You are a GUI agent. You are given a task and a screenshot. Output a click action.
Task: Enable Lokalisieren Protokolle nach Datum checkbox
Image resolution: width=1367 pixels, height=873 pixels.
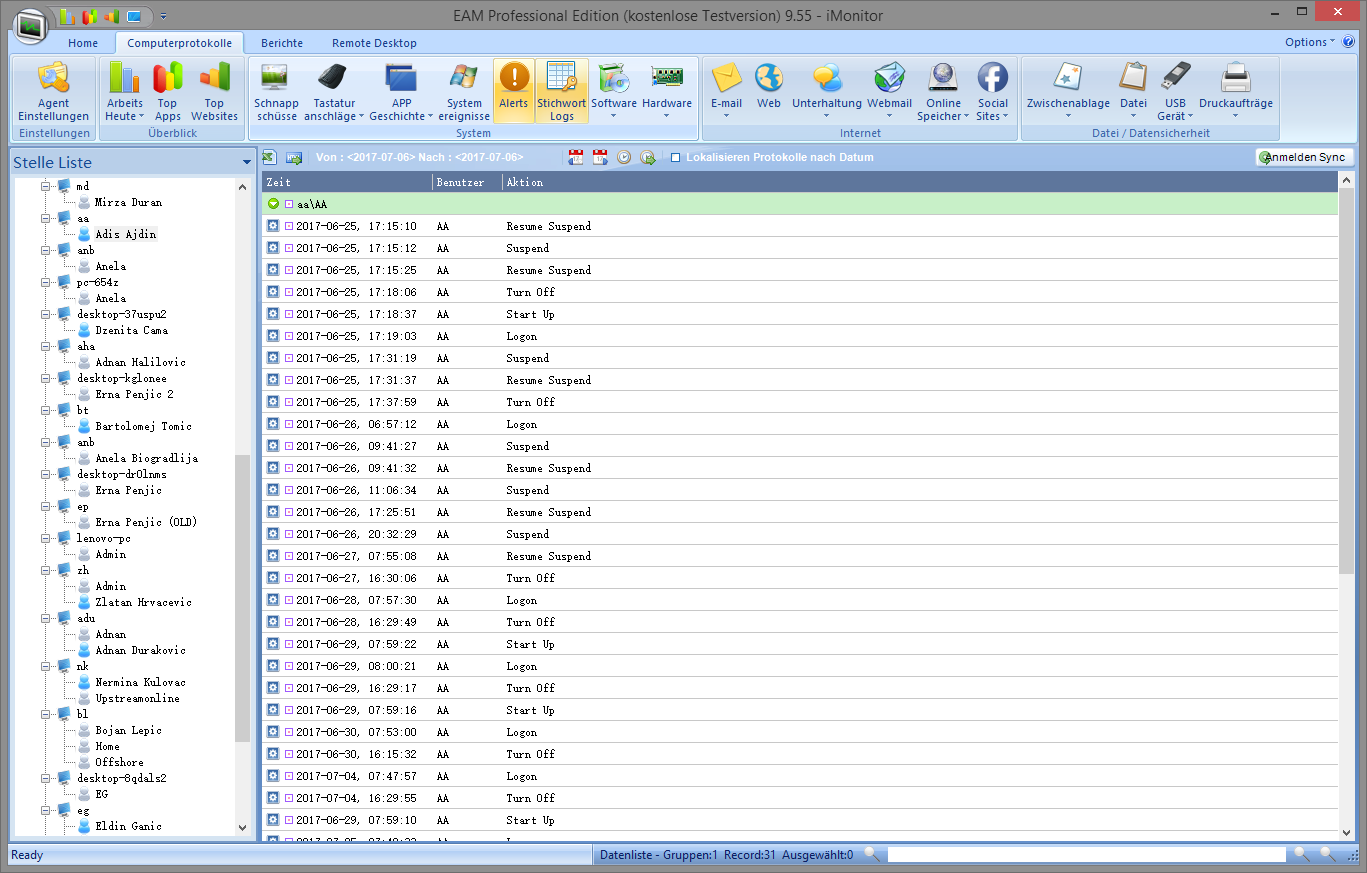pos(676,158)
